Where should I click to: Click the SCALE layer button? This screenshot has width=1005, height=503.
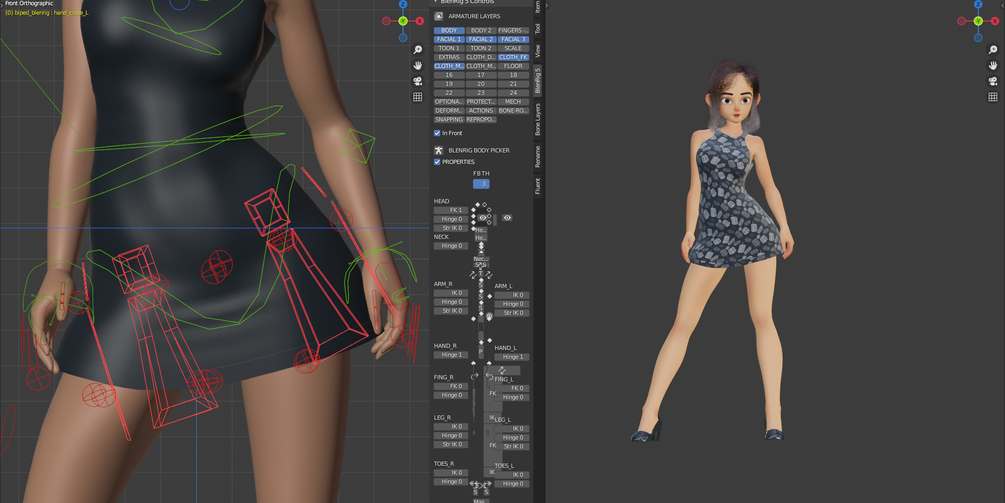click(x=513, y=48)
